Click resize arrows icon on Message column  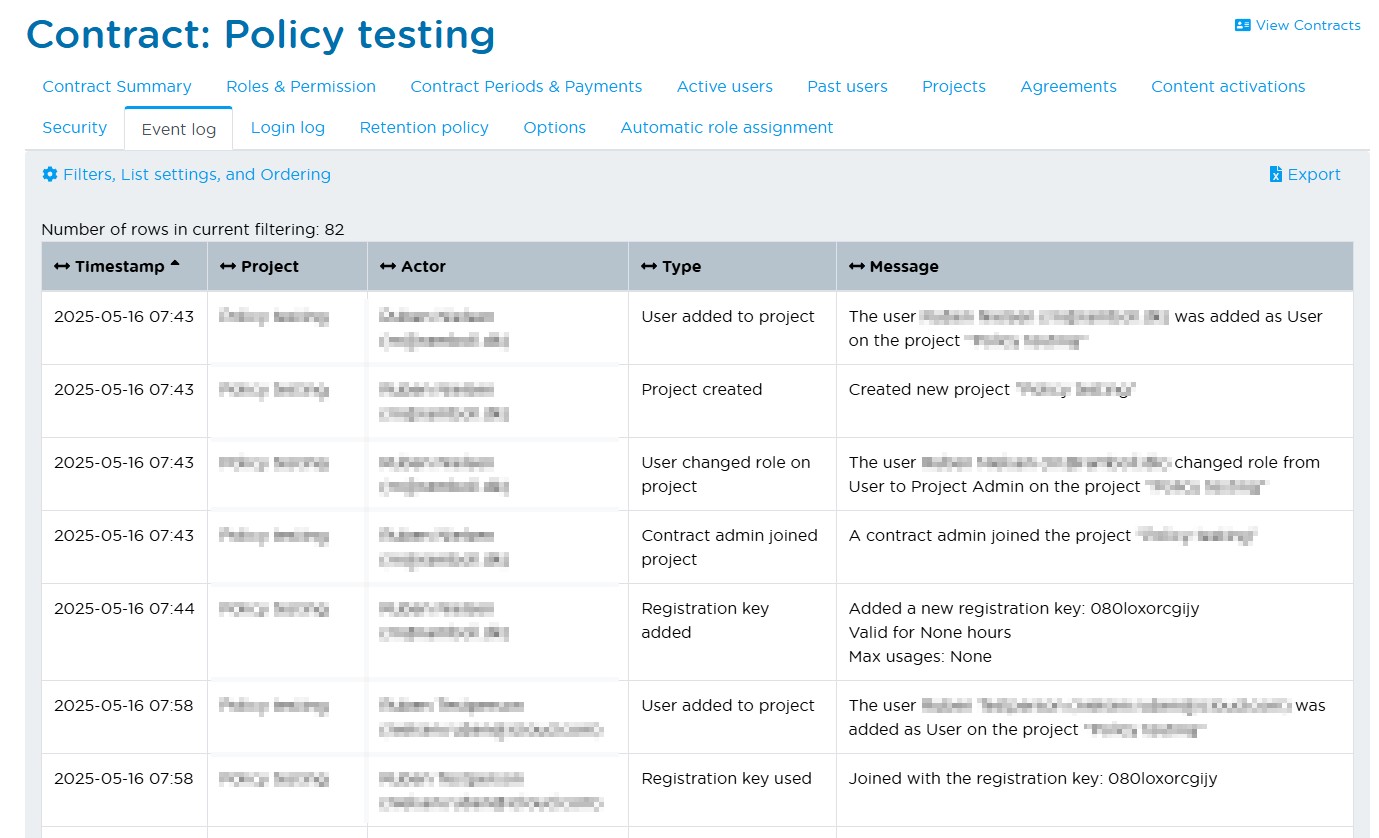856,267
